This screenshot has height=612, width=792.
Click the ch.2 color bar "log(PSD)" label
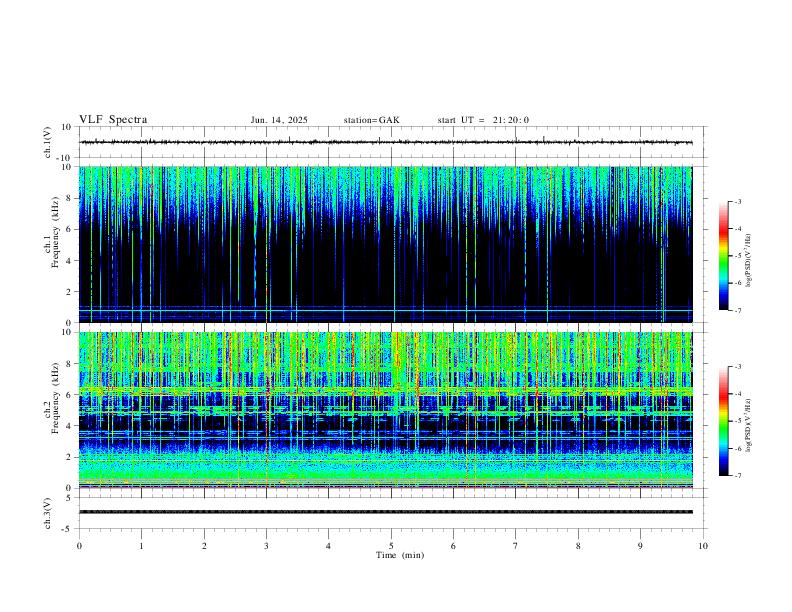pos(749,426)
